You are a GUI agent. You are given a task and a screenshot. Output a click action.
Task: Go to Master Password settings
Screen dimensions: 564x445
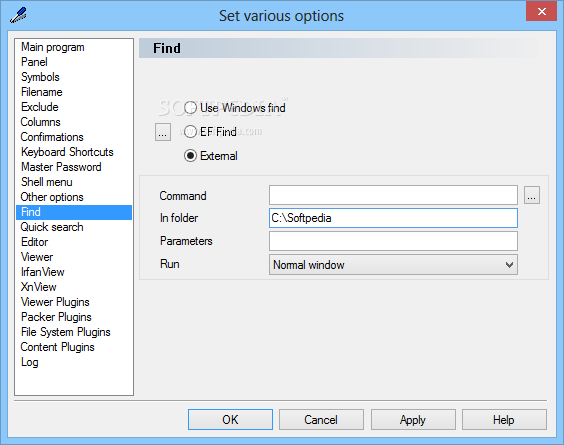61,167
